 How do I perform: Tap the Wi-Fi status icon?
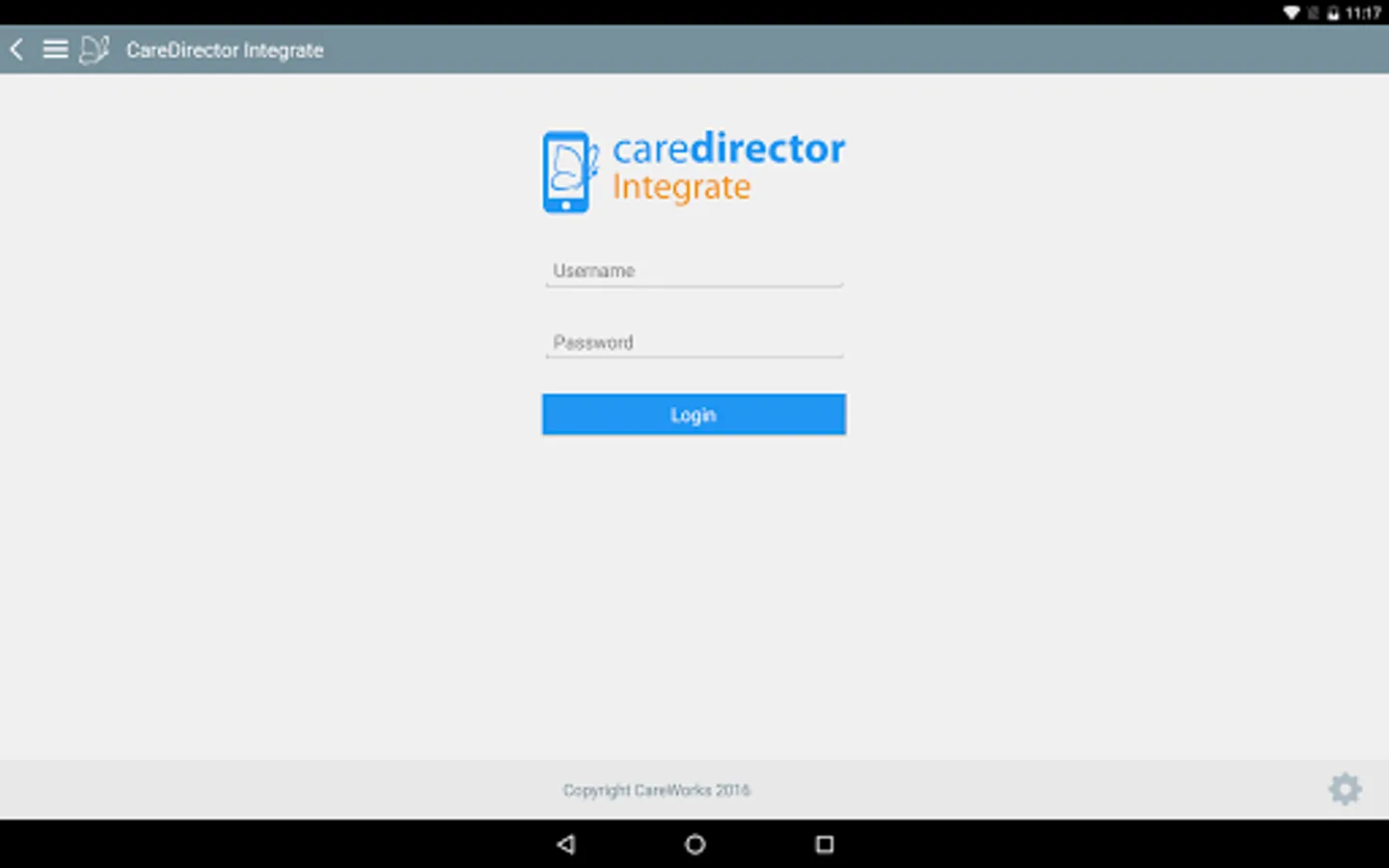(x=1292, y=13)
